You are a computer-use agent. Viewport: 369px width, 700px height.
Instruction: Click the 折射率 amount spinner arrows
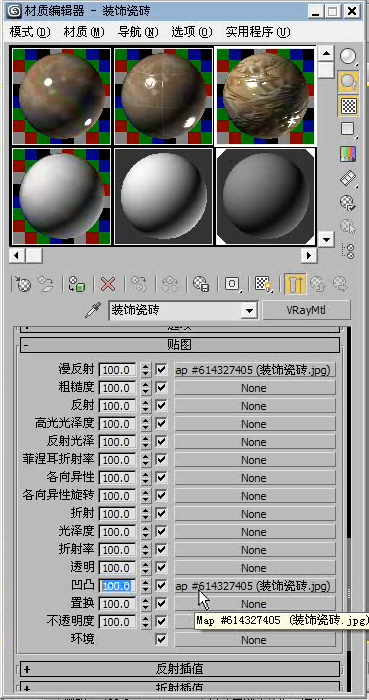click(145, 550)
